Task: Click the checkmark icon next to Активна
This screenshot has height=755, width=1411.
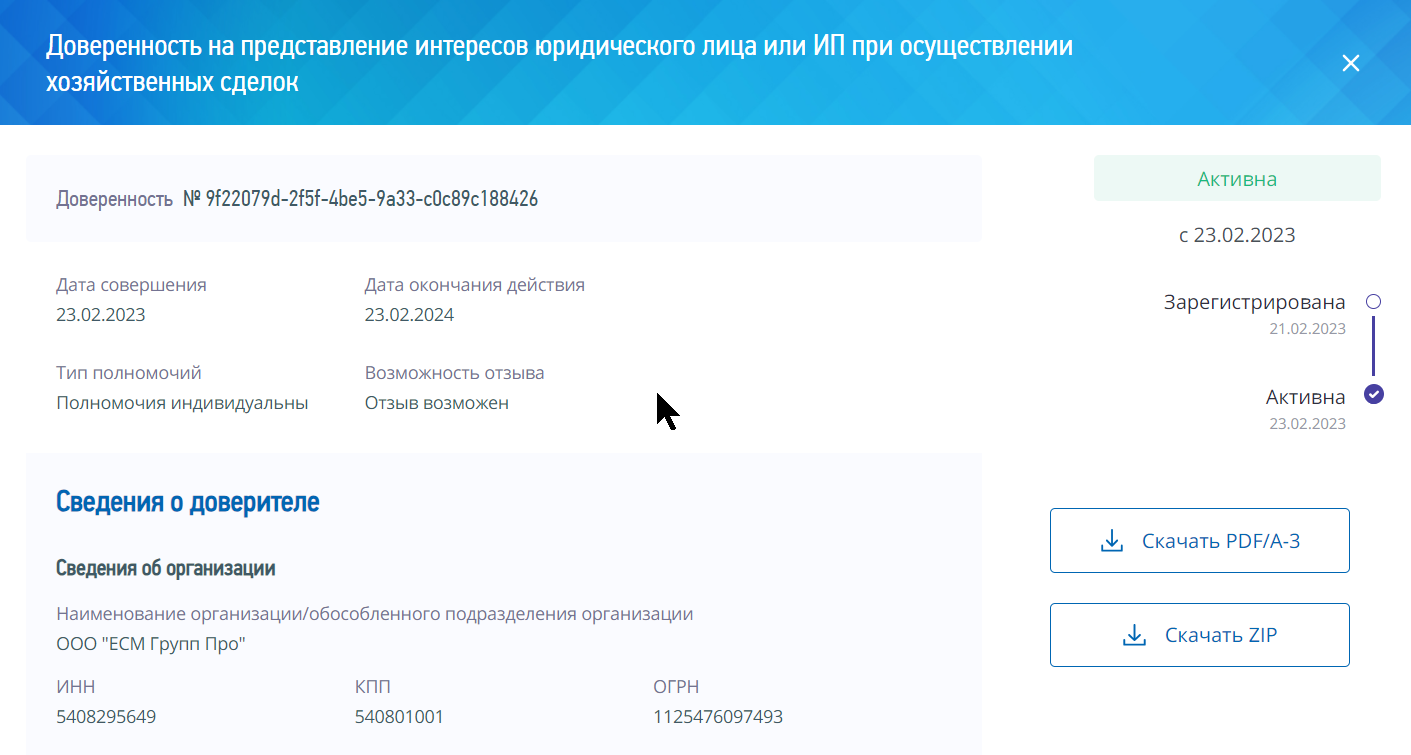Action: 1374,394
